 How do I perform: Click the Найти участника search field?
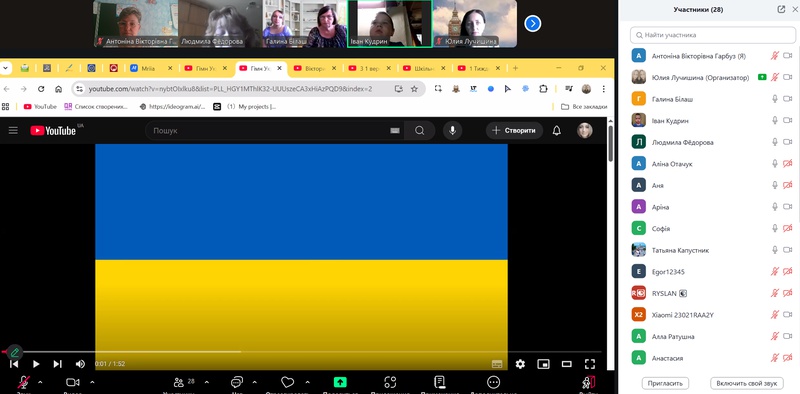pyautogui.click(x=713, y=35)
